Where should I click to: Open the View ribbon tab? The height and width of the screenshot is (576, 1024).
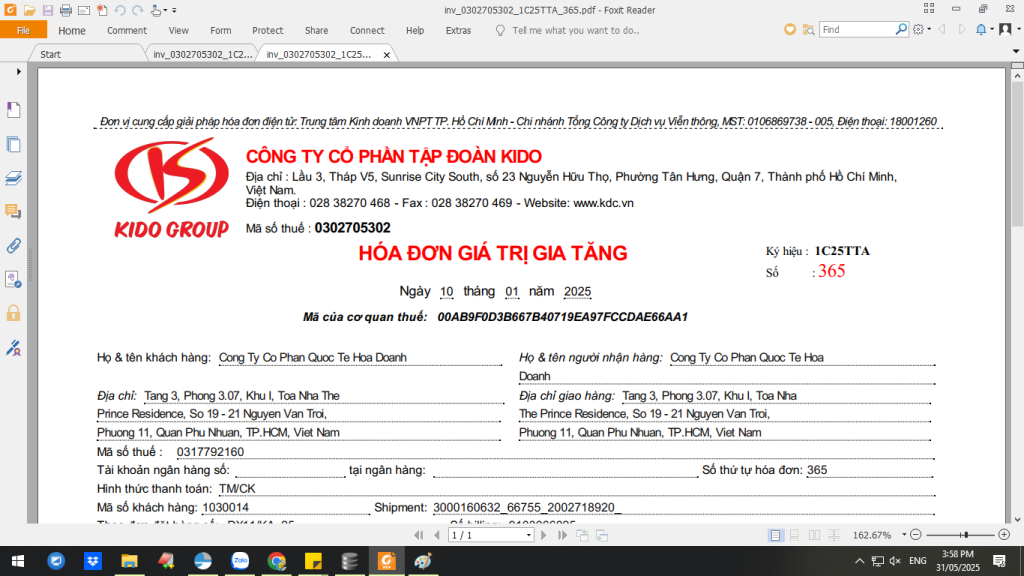[x=178, y=30]
